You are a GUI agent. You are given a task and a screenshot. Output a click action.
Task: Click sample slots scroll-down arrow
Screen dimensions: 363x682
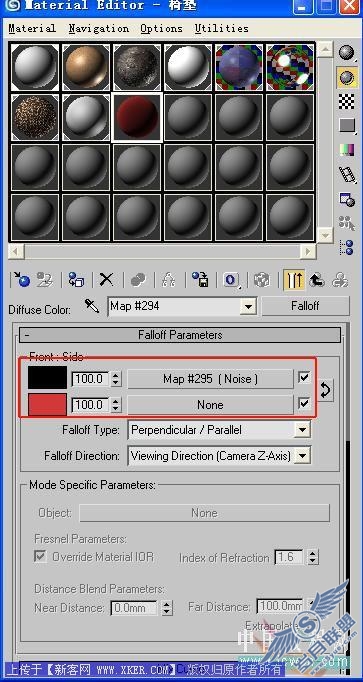(x=325, y=235)
